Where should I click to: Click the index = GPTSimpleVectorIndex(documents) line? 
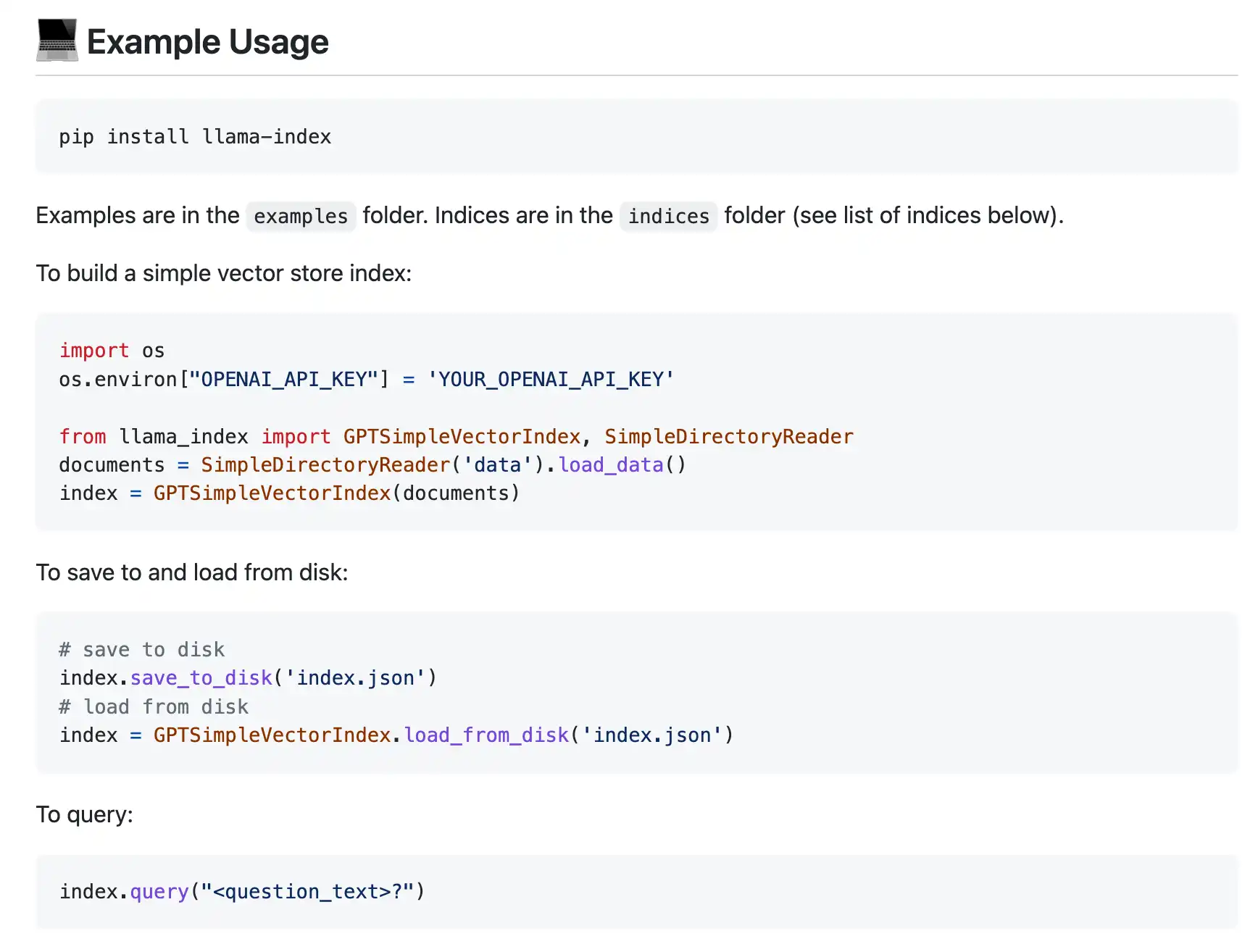click(x=290, y=493)
